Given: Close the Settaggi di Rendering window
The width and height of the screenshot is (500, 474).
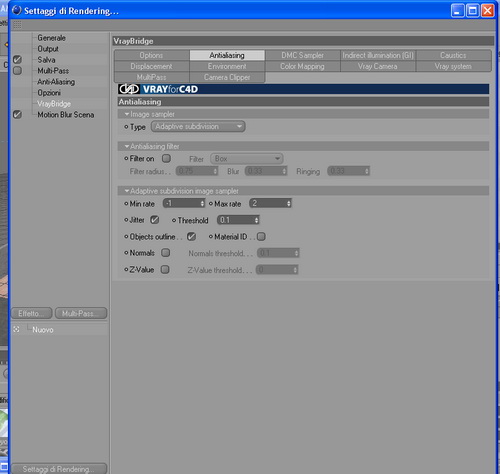Looking at the screenshot, I should (487, 11).
